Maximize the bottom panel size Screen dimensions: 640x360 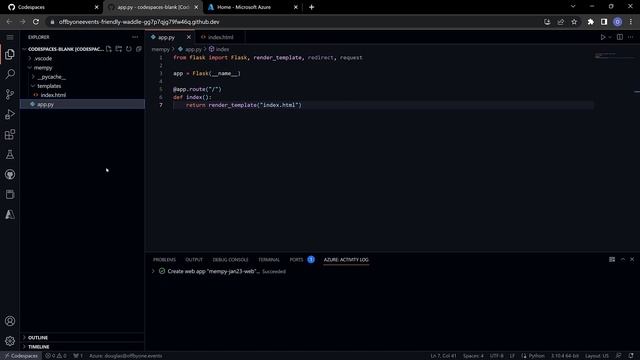pos(623,260)
